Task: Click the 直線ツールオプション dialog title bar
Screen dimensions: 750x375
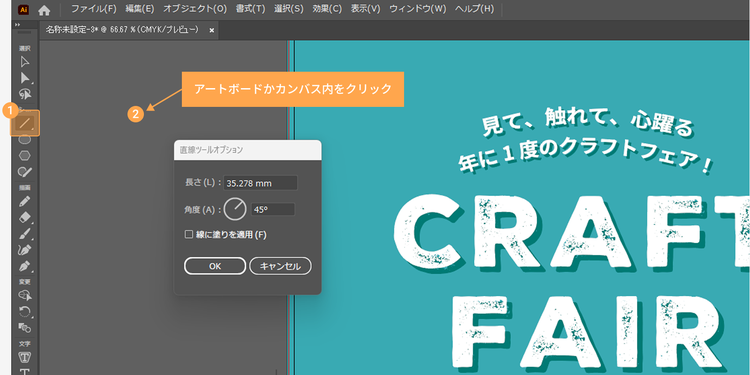Action: tap(247, 150)
